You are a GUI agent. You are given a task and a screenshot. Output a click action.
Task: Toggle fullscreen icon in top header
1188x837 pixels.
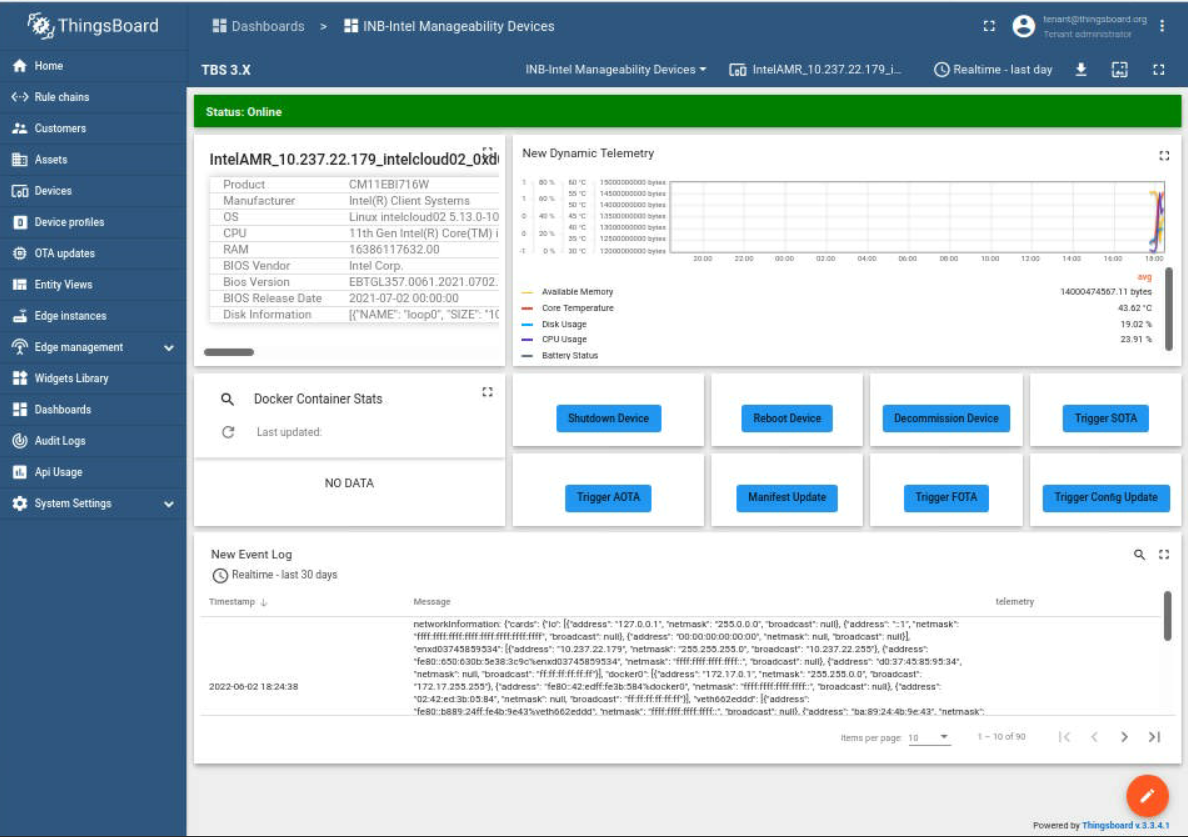(x=989, y=26)
